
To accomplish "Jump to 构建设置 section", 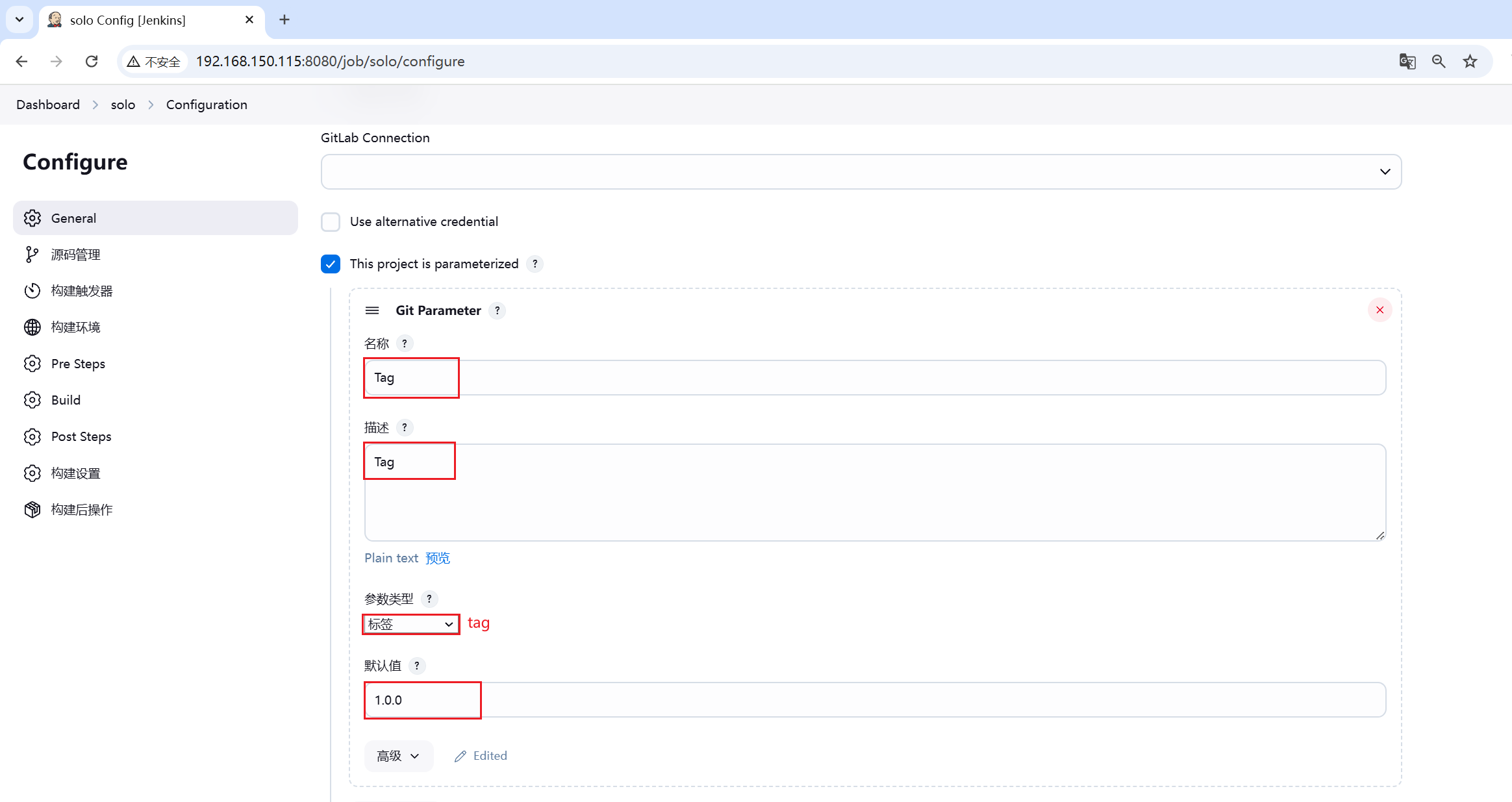I will click(155, 472).
